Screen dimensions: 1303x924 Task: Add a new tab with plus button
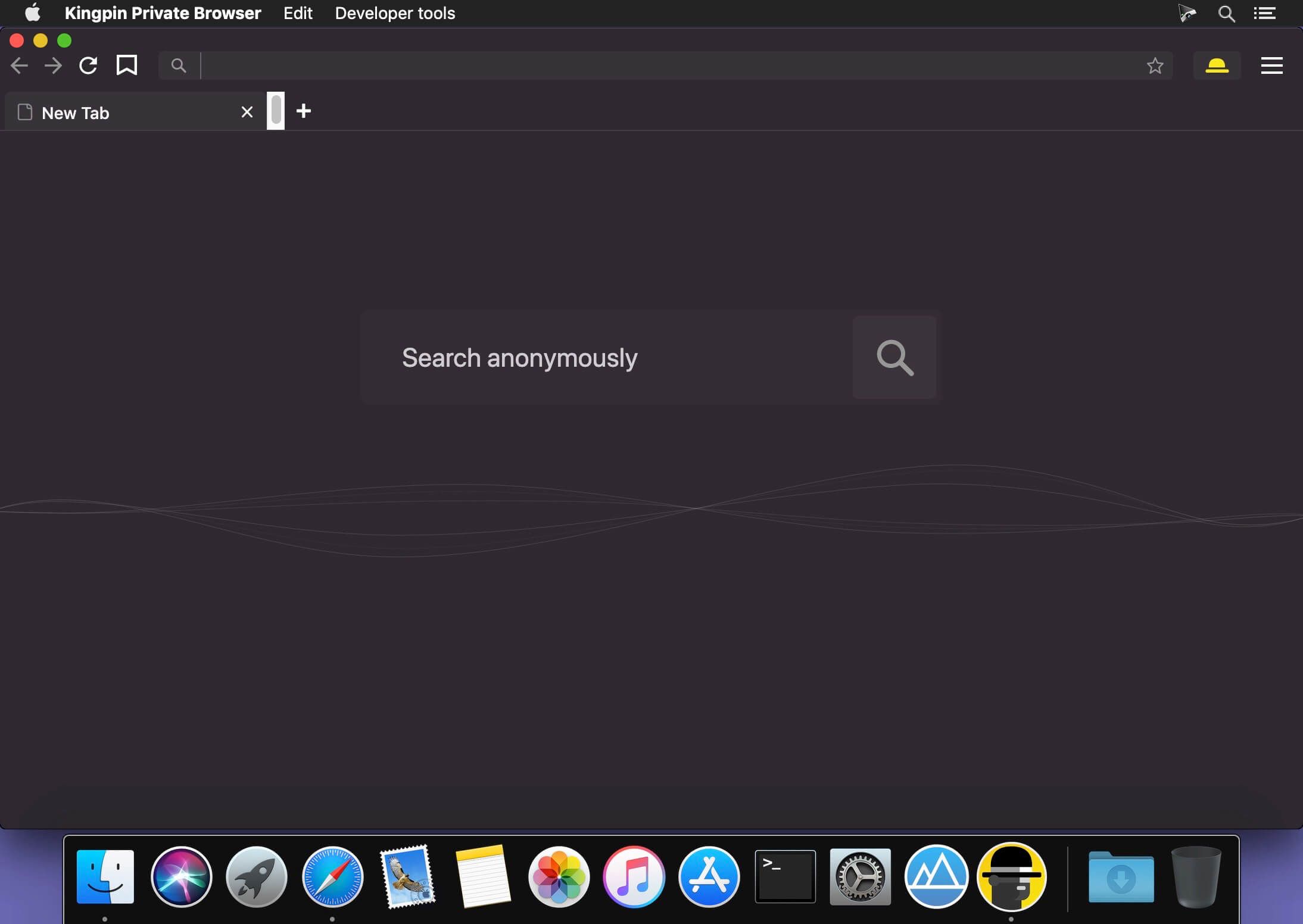pos(304,111)
